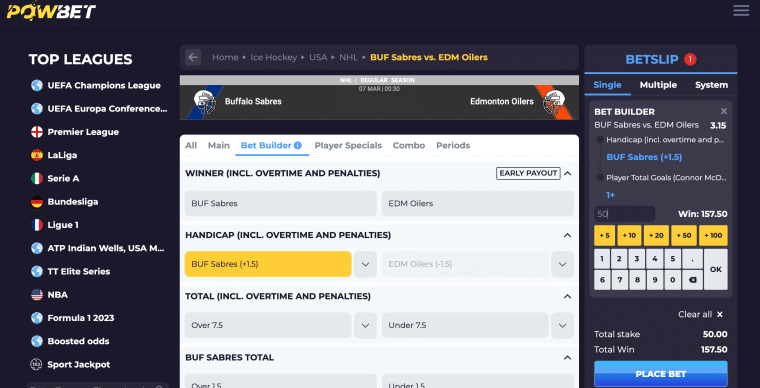Screen dimensions: 760x388
Task: Click the stake input field
Action: pyautogui.click(x=624, y=214)
